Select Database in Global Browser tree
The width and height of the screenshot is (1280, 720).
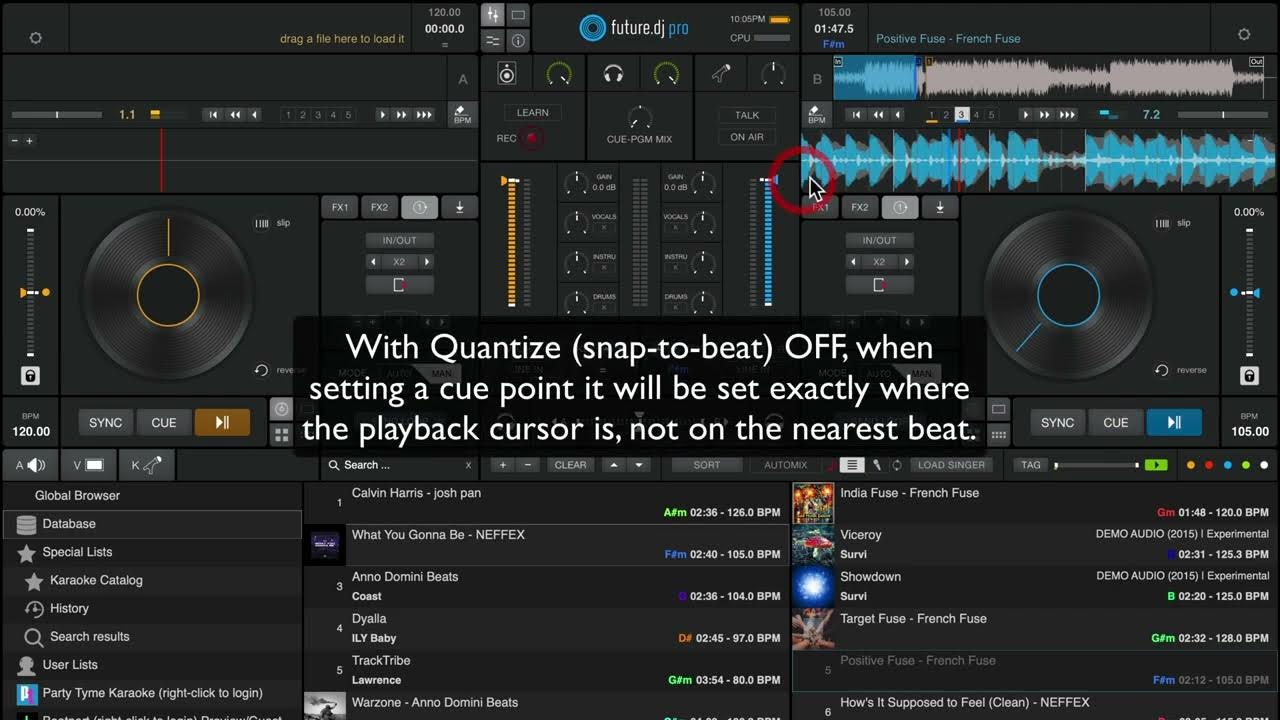(152, 524)
